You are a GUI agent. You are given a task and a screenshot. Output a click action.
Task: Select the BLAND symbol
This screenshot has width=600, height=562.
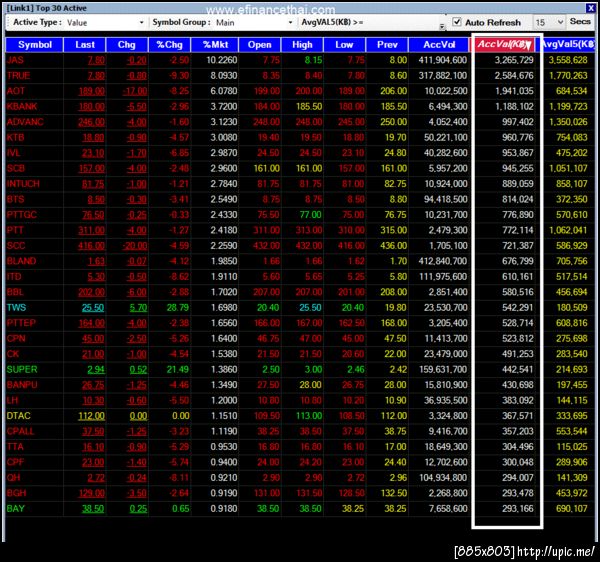tap(21, 261)
